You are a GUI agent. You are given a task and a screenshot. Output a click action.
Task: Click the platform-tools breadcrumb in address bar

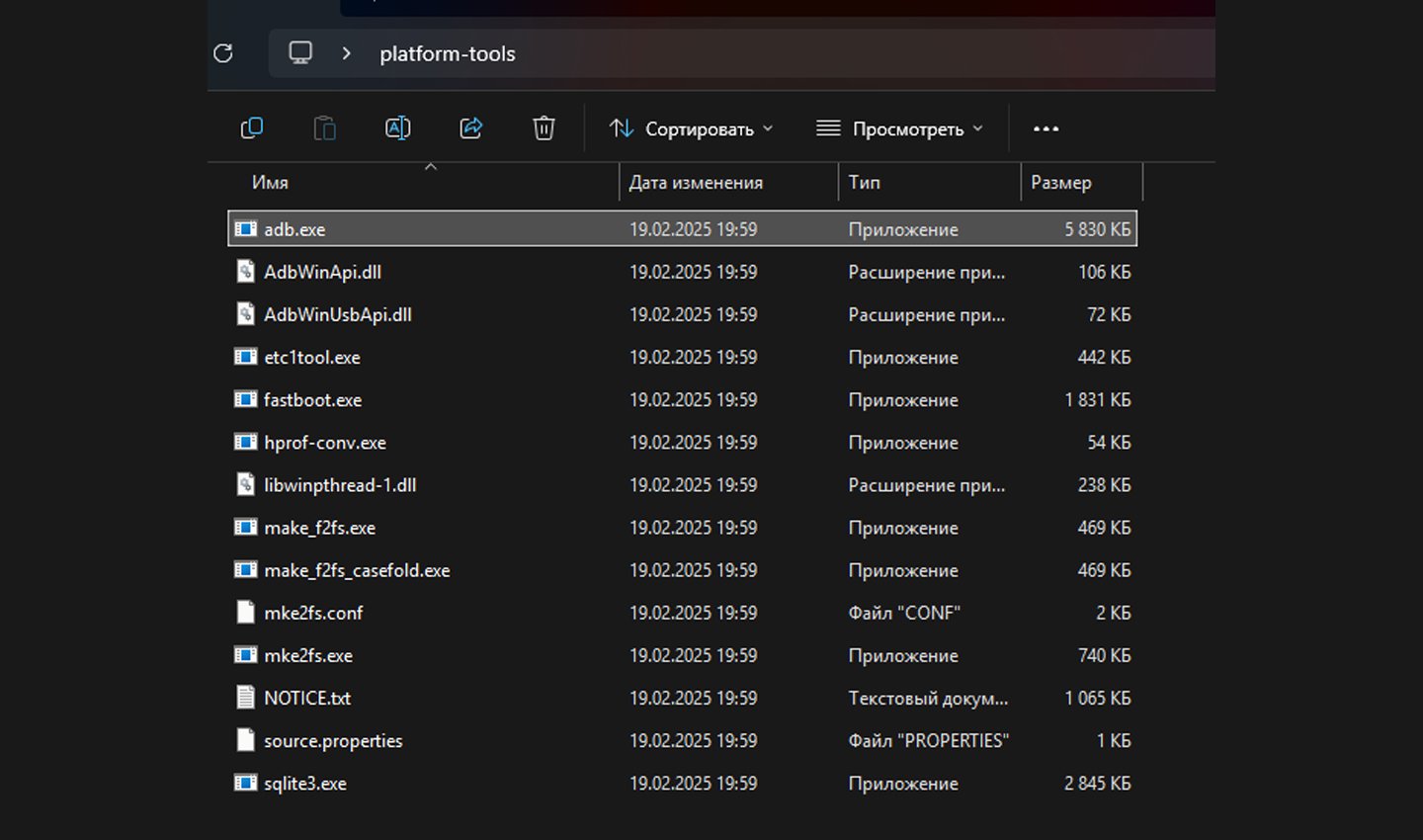(x=448, y=53)
